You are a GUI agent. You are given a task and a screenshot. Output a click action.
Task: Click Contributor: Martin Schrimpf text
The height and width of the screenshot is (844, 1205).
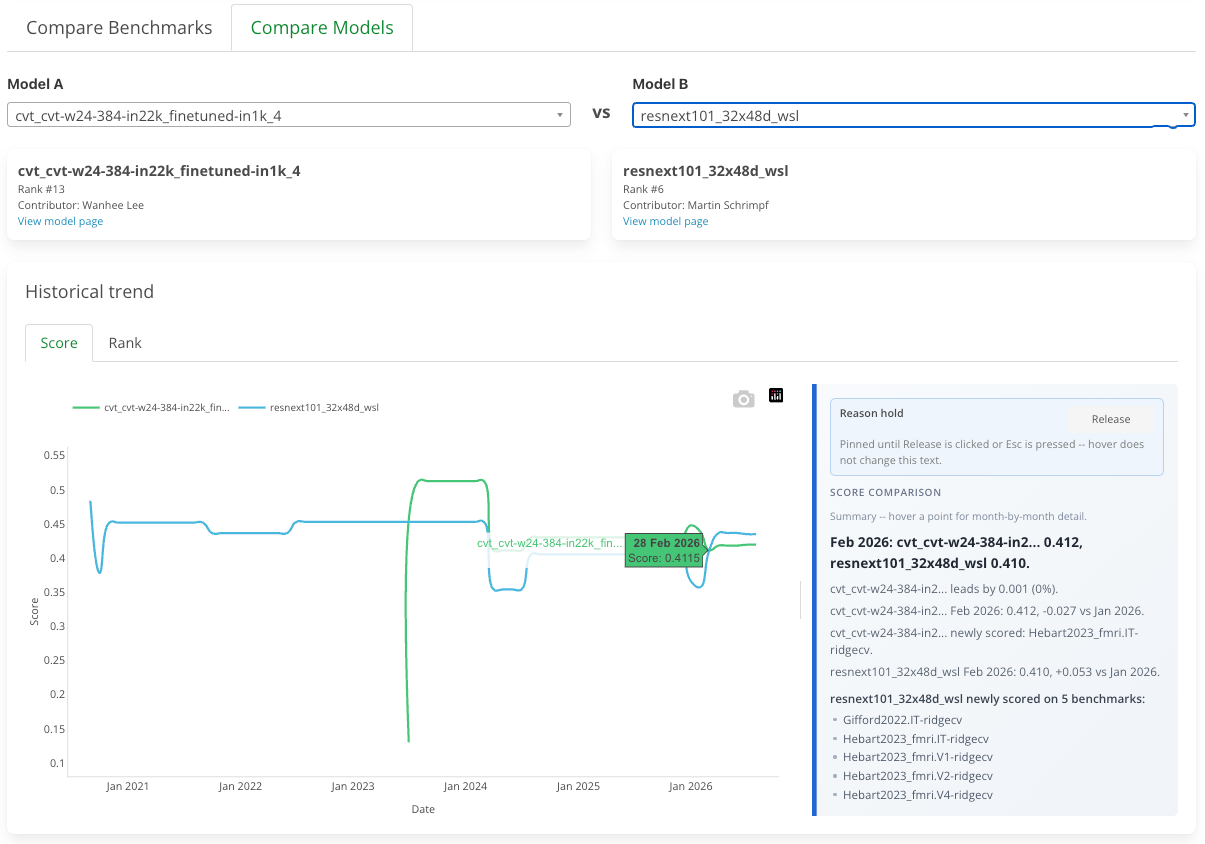coord(695,205)
